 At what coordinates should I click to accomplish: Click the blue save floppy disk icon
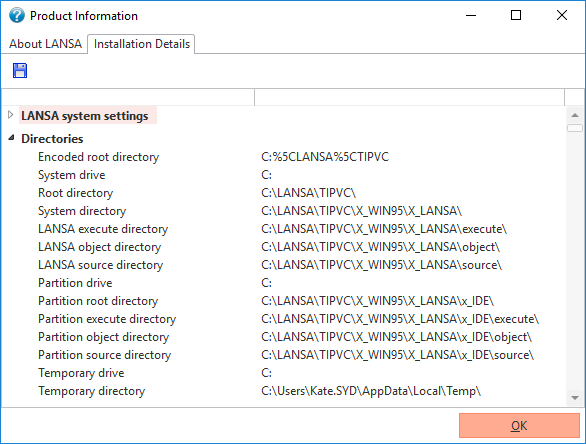[20, 70]
